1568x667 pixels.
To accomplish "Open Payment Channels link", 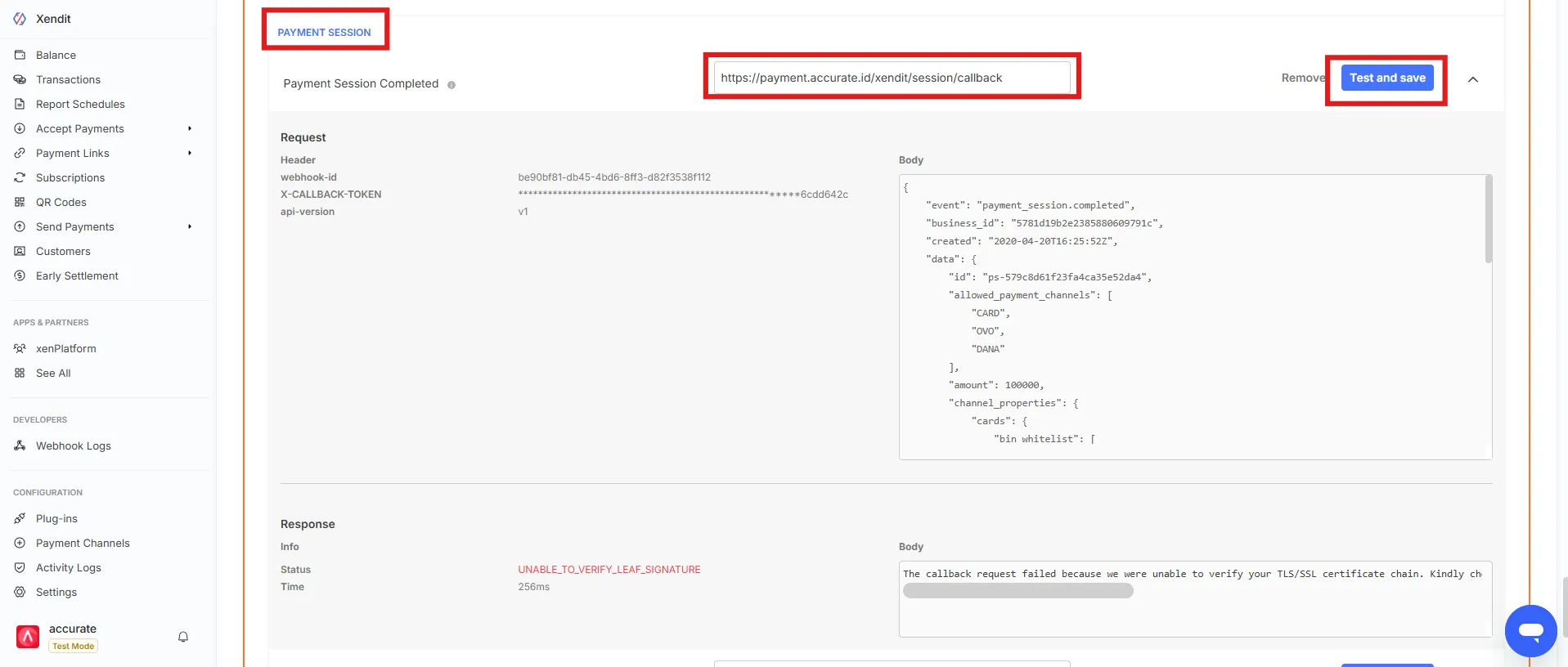I will [83, 543].
